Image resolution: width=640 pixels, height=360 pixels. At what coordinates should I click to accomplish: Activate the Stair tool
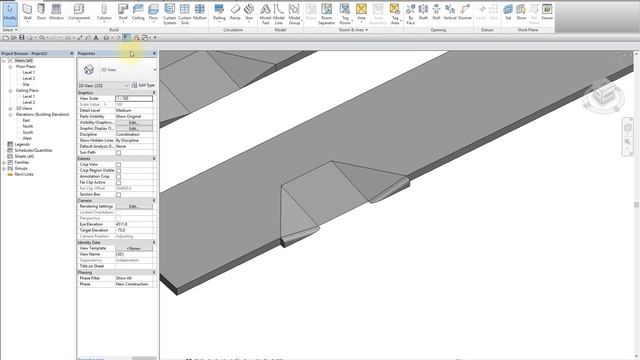coord(249,12)
